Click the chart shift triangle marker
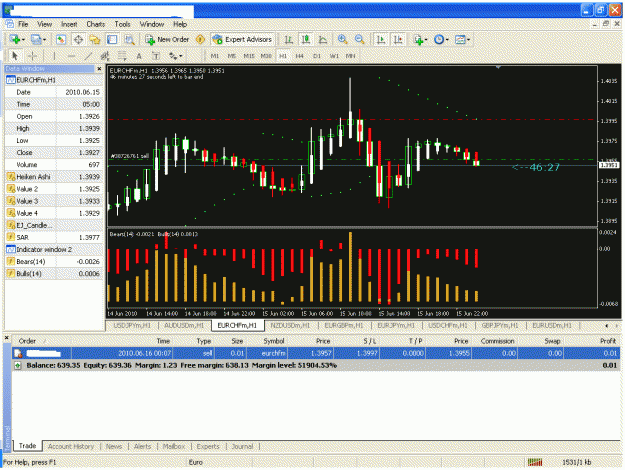Viewport: 625px width, 470px height. (498, 67)
